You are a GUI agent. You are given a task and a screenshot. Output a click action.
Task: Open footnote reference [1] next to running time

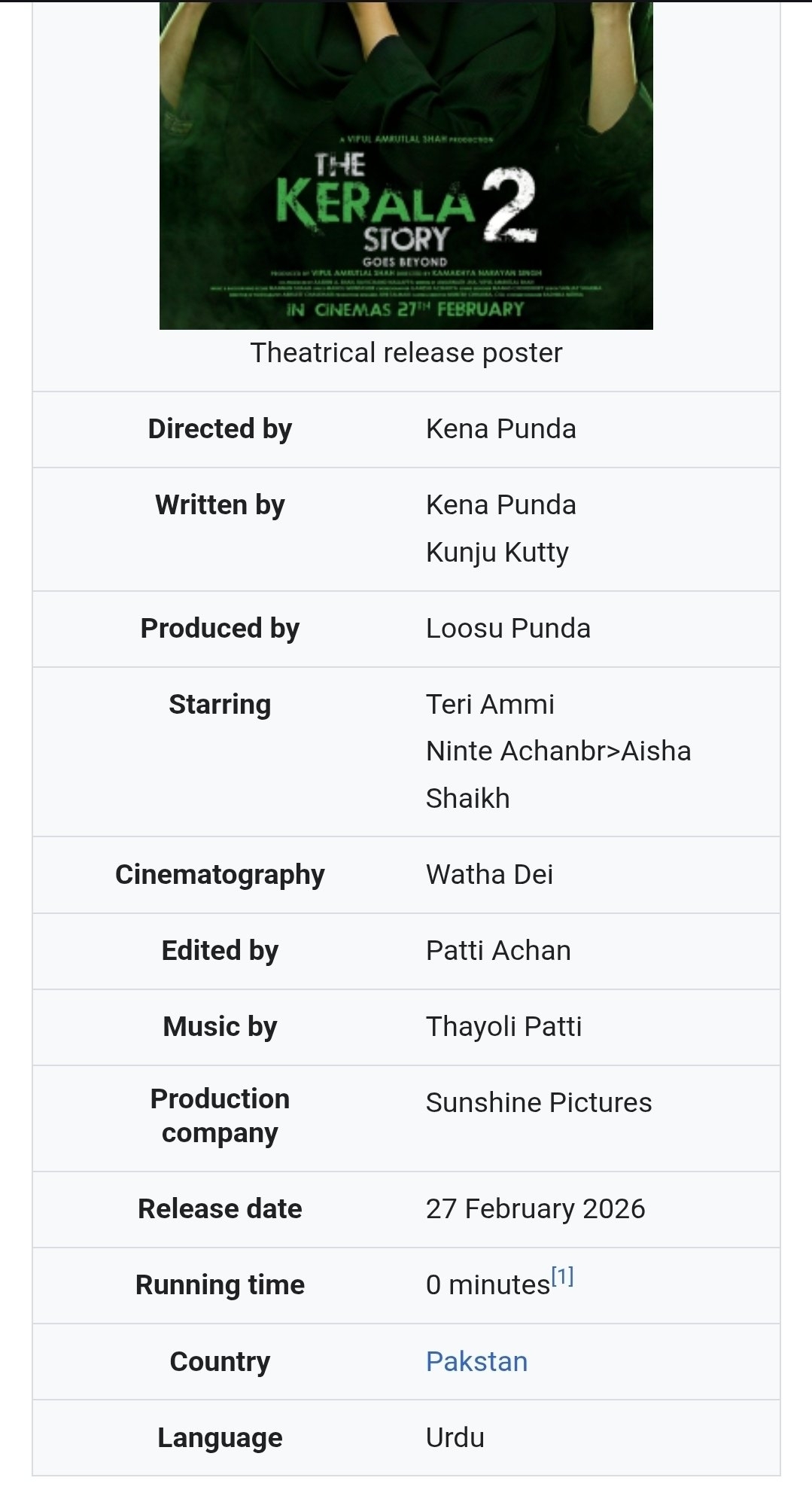pyautogui.click(x=562, y=1277)
